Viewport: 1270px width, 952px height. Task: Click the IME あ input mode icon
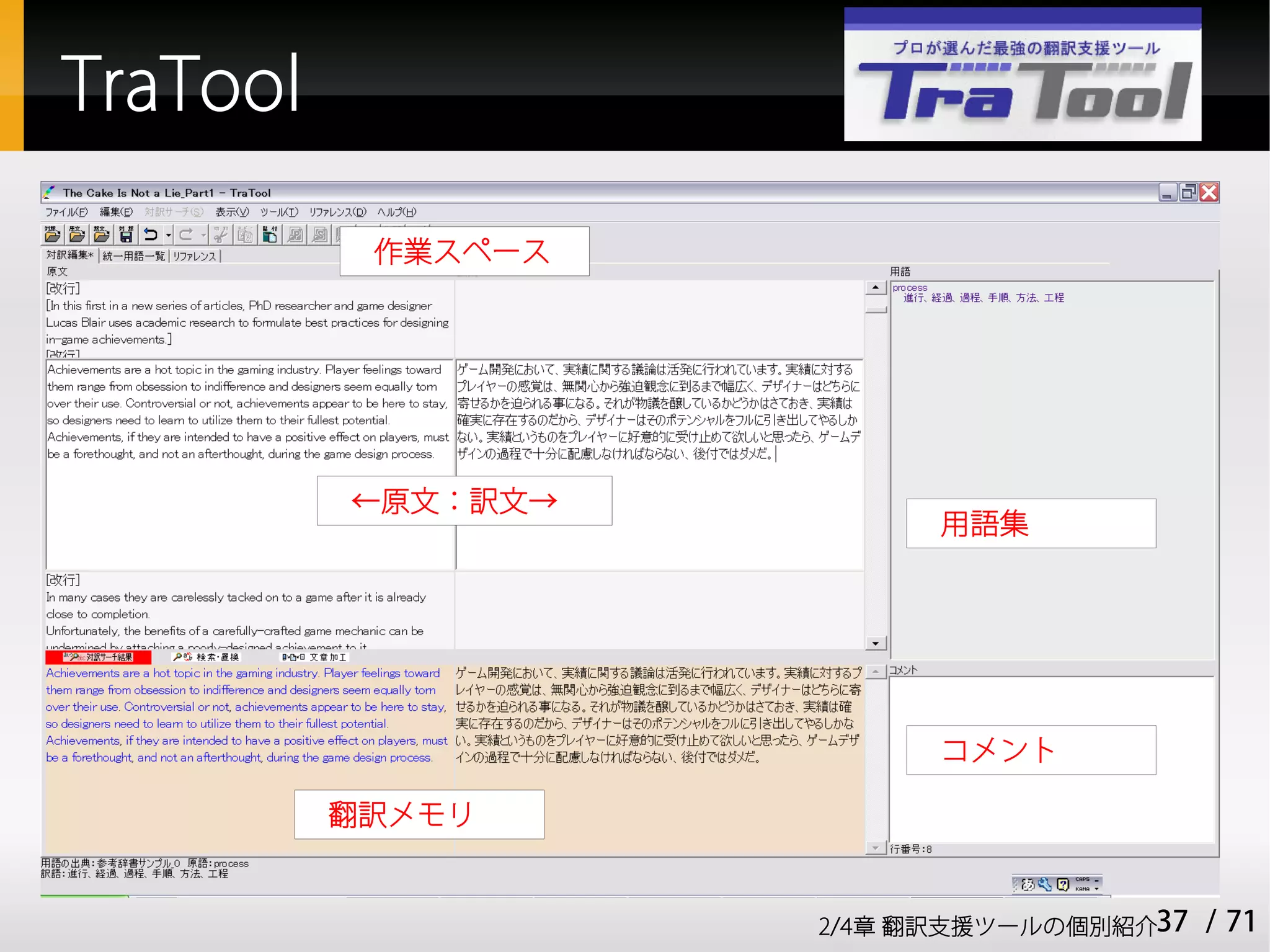[1028, 884]
